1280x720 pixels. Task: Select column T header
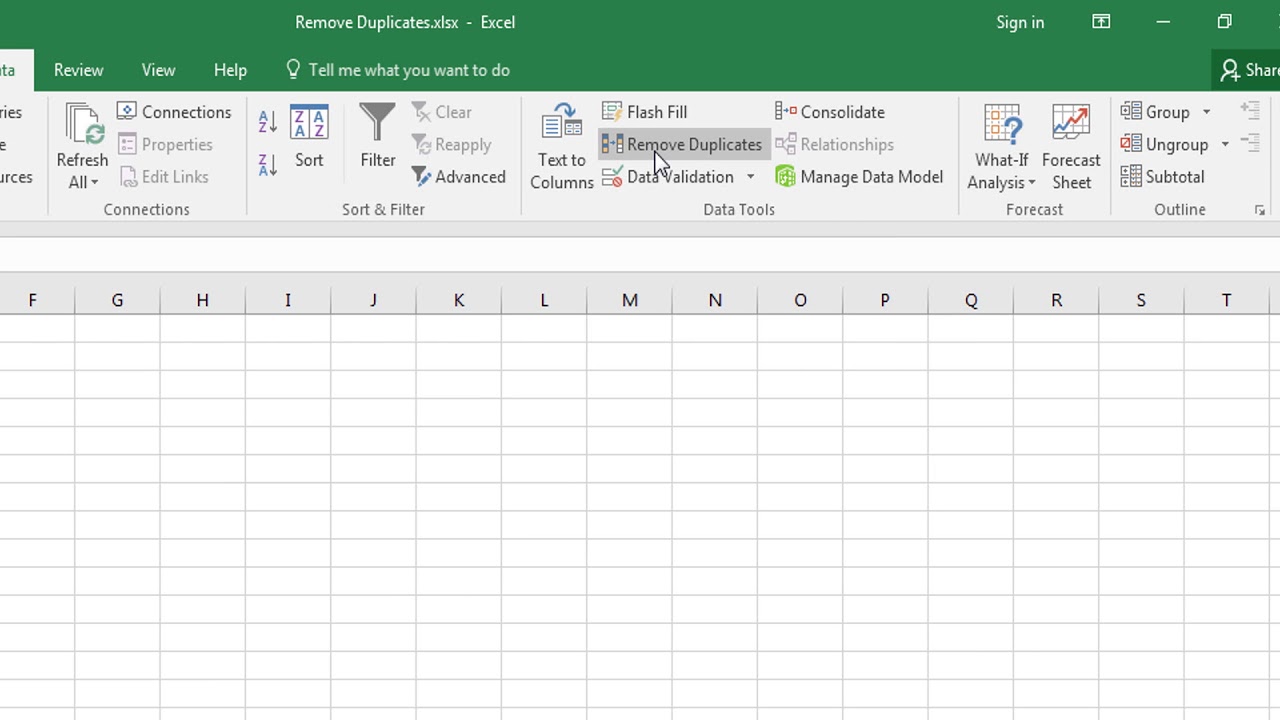[x=1226, y=300]
